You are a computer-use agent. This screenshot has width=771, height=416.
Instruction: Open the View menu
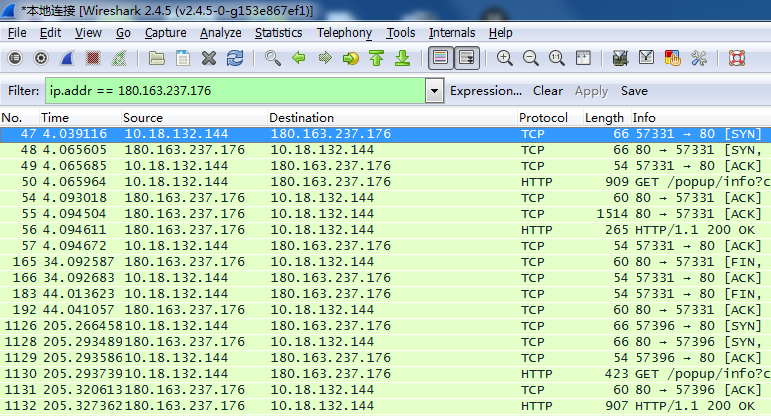(x=88, y=32)
